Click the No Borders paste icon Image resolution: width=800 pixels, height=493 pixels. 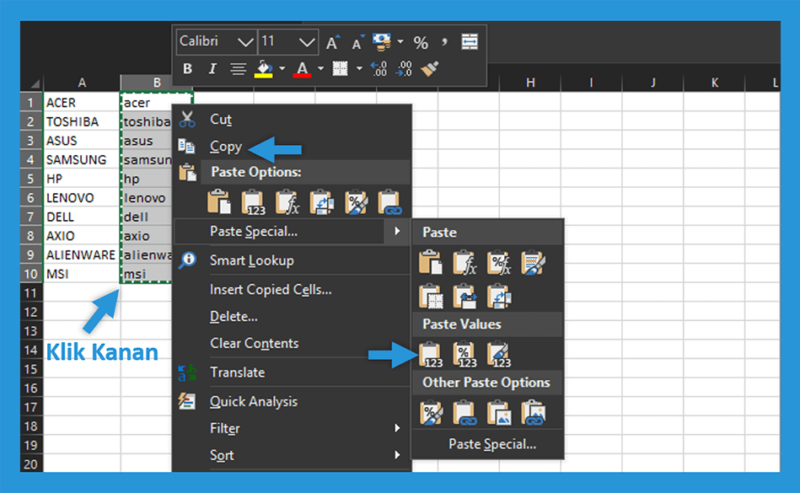431,297
